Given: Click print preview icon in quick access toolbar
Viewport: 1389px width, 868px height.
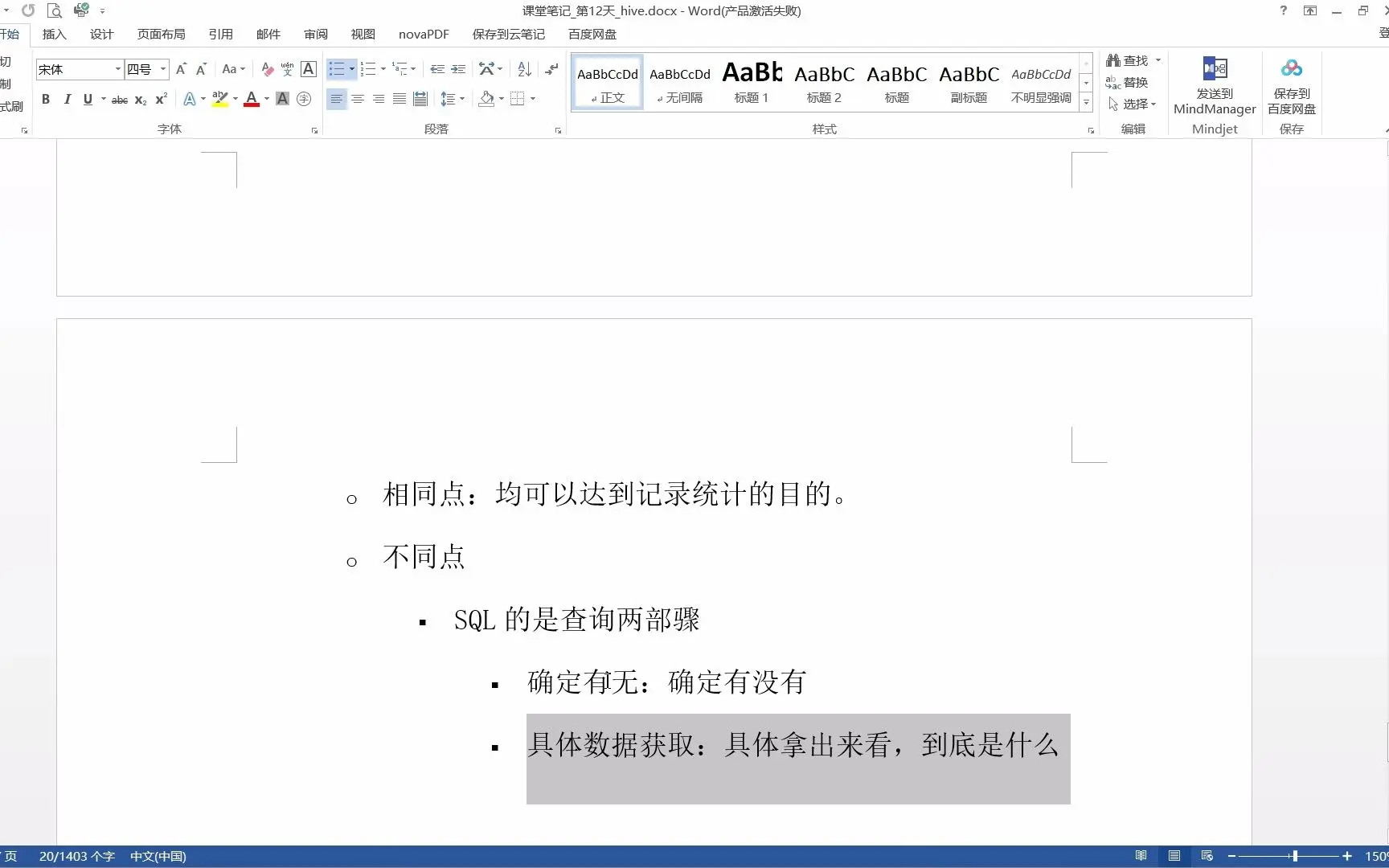Looking at the screenshot, I should point(55,10).
